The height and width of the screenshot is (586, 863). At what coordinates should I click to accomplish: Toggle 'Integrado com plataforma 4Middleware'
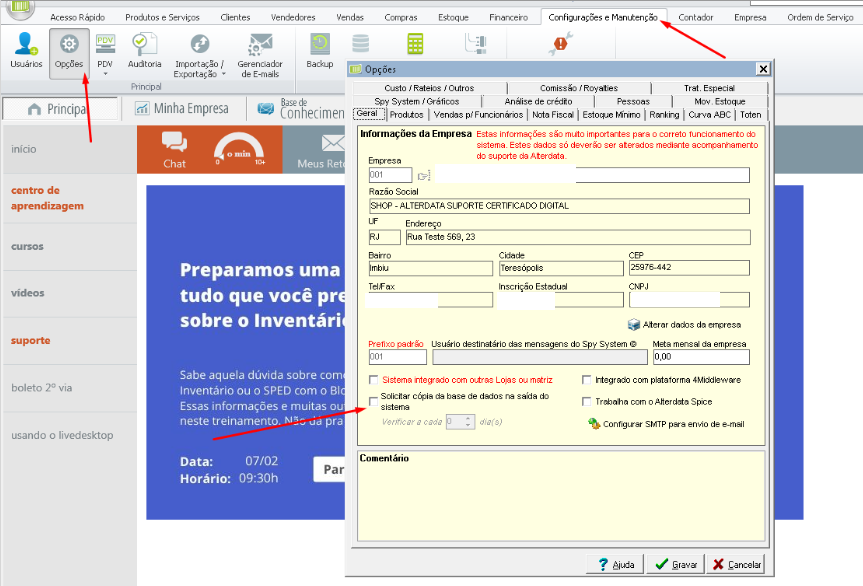click(587, 380)
